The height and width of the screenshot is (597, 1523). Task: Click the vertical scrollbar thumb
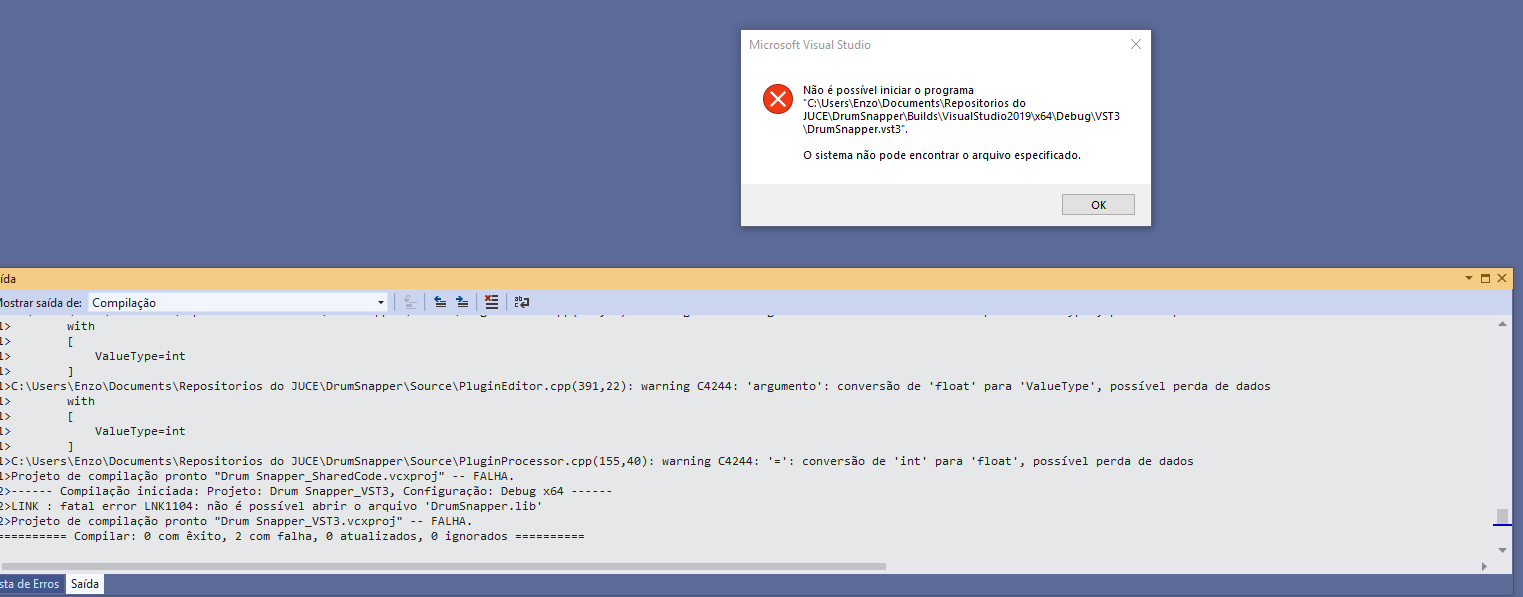1502,516
